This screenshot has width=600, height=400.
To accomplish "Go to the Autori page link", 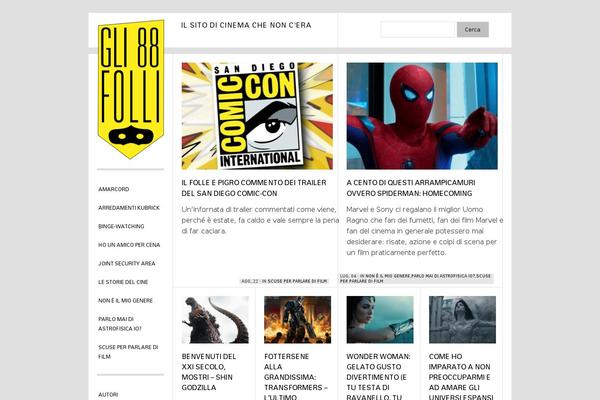I will (x=108, y=395).
